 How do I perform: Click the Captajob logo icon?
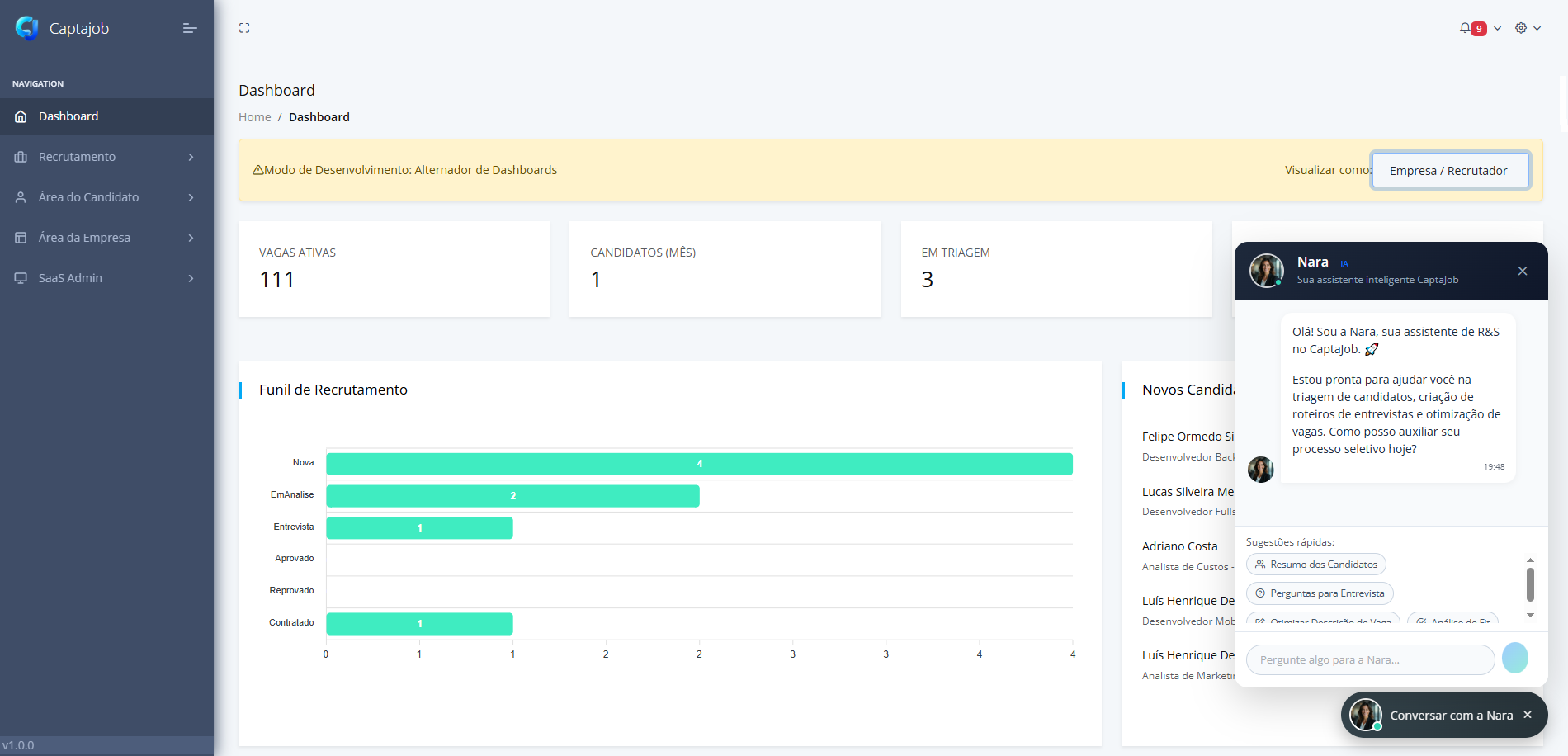pos(27,28)
